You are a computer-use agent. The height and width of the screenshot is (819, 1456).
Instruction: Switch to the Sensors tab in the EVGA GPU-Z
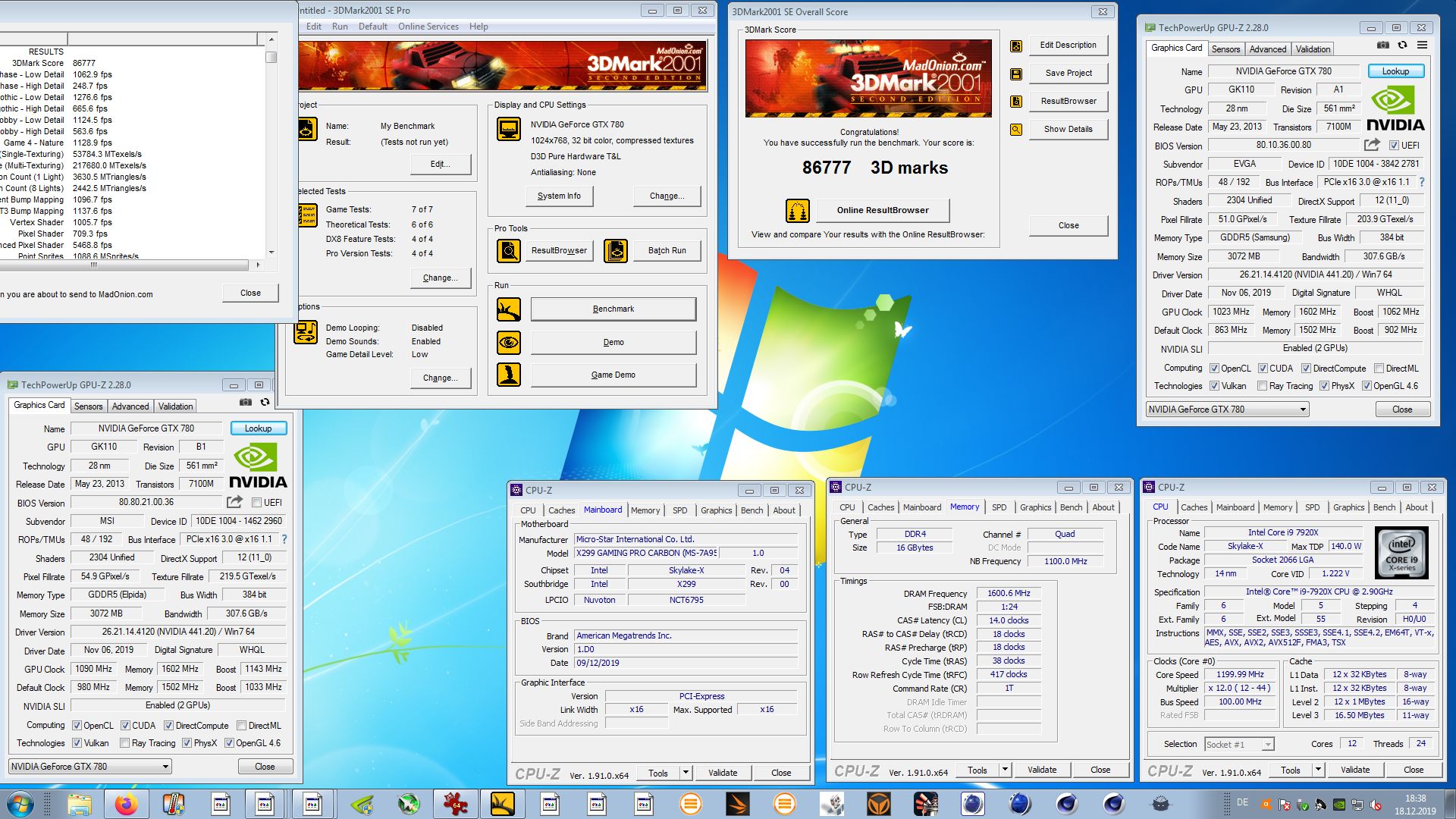[1225, 49]
